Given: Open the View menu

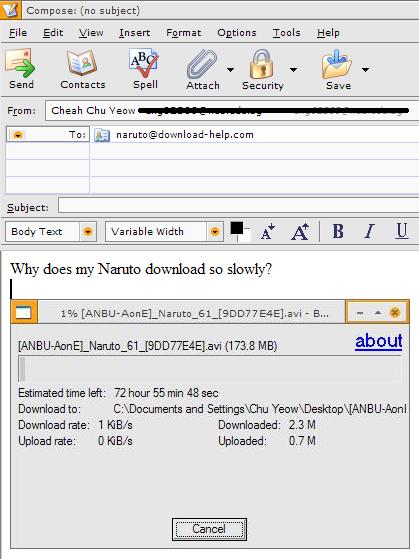Looking at the screenshot, I should click(91, 33).
